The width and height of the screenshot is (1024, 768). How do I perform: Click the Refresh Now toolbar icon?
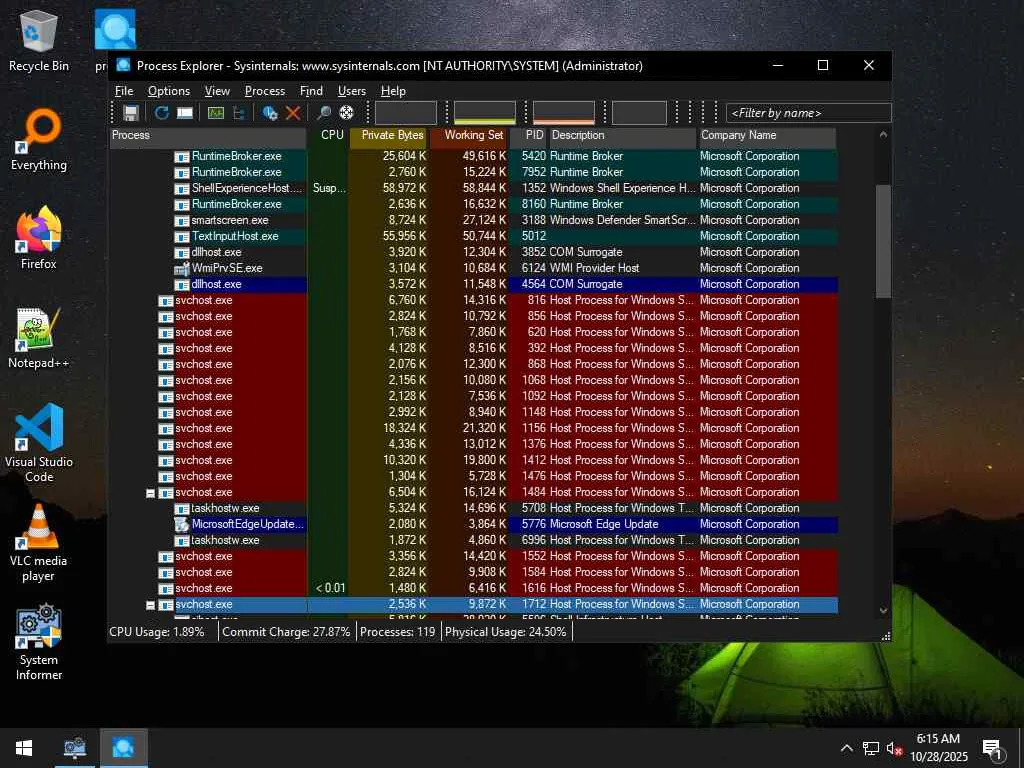pos(161,113)
